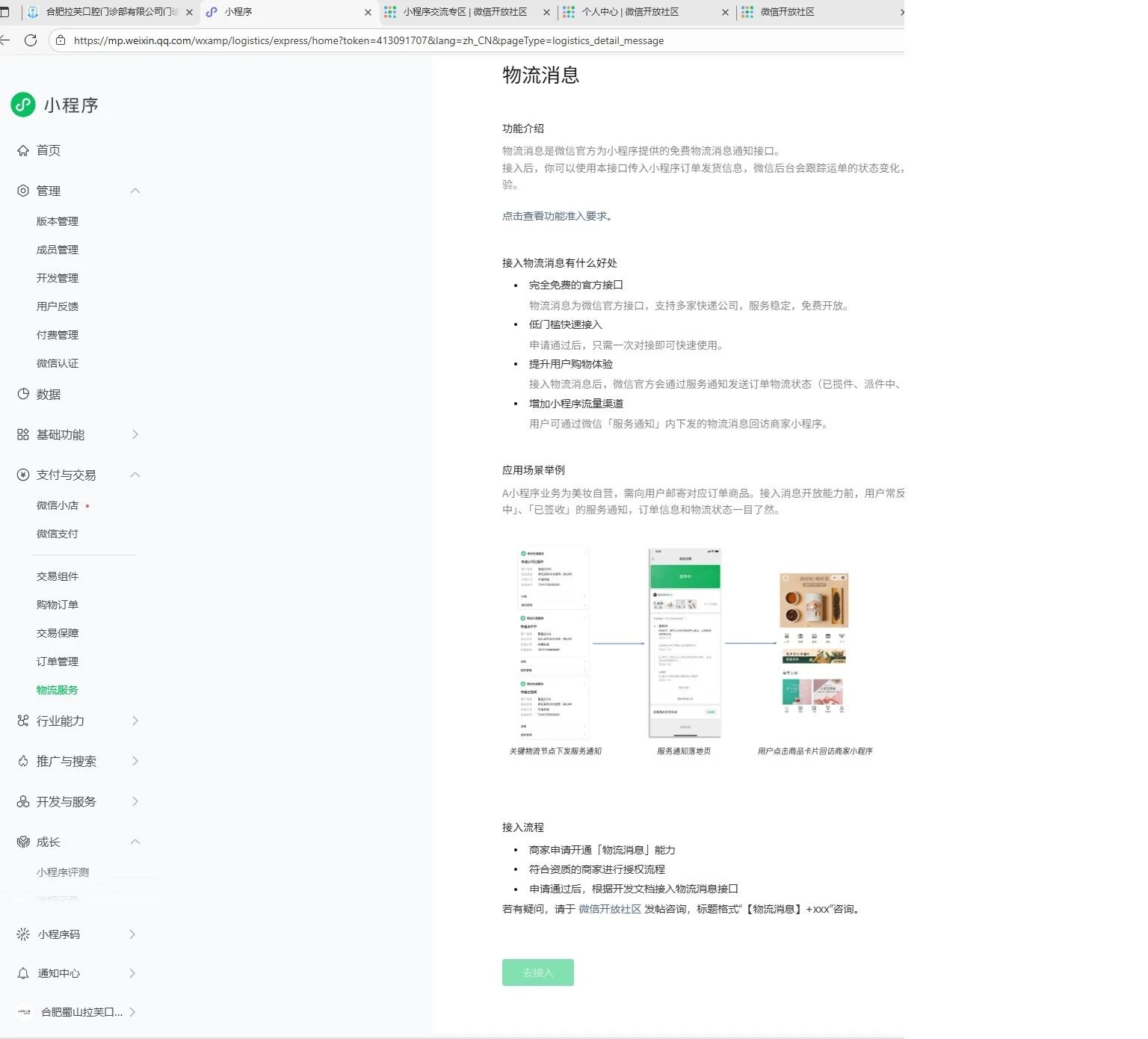This screenshot has width=1148, height=1039.
Task: Click the 推广与搜索 flame icon
Action: (23, 761)
